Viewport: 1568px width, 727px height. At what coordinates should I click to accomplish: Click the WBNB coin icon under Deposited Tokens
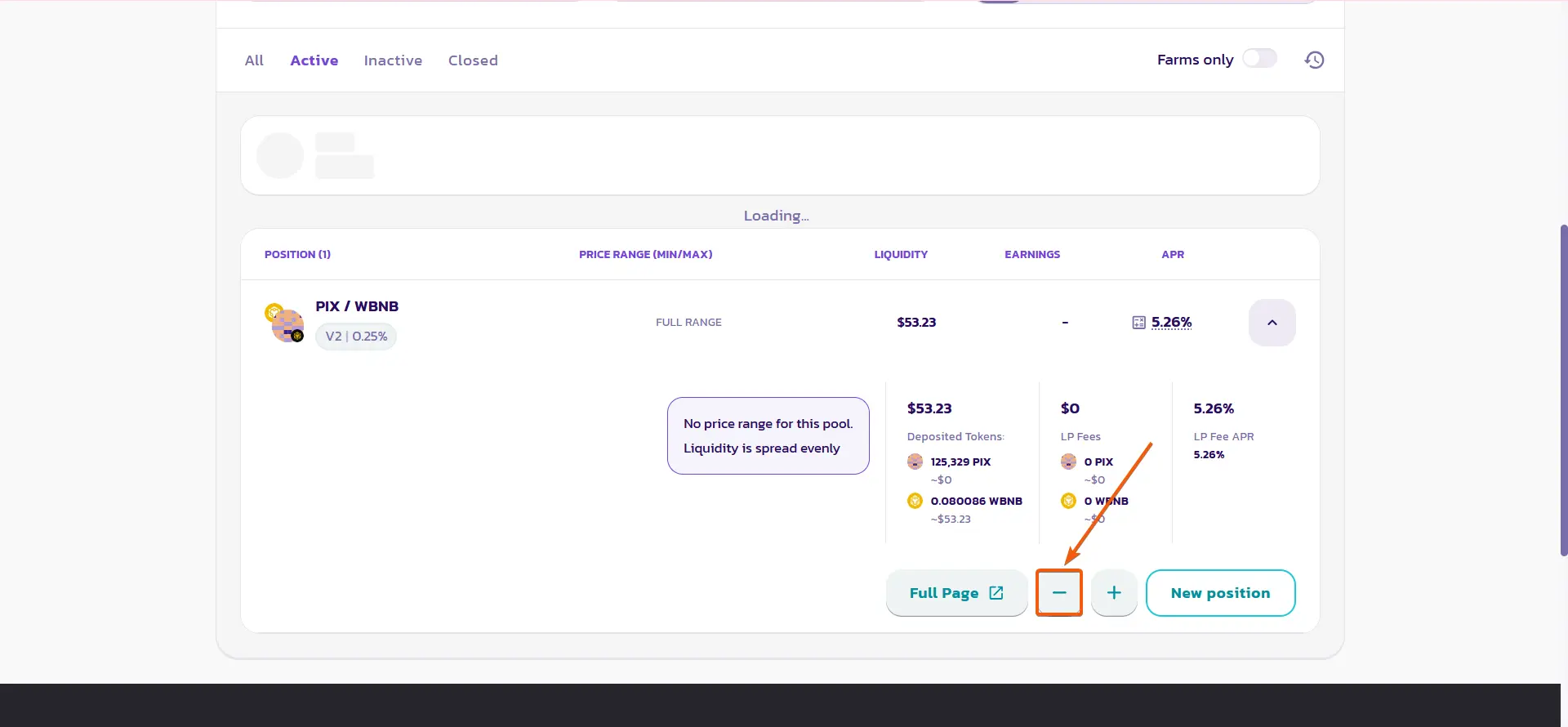pyautogui.click(x=915, y=501)
